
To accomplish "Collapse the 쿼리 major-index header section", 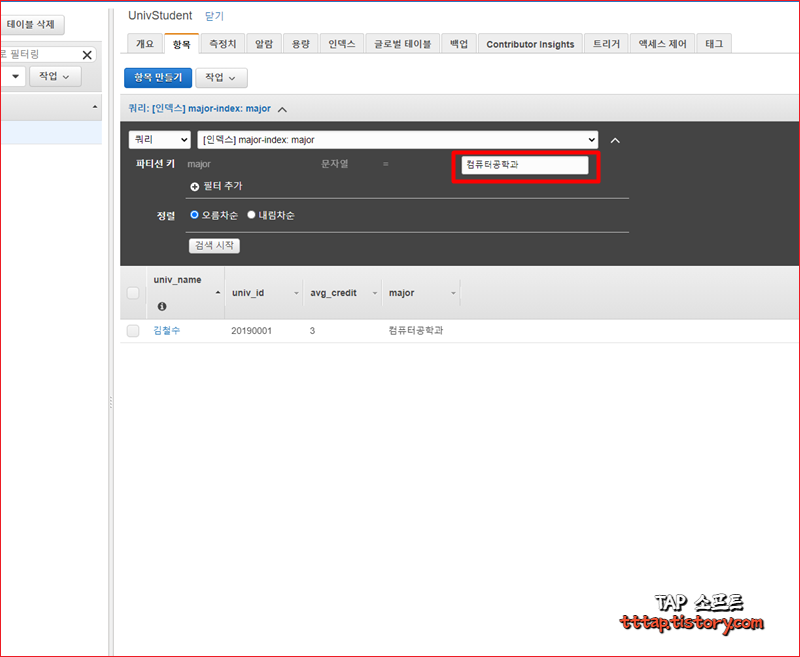I will click(282, 109).
